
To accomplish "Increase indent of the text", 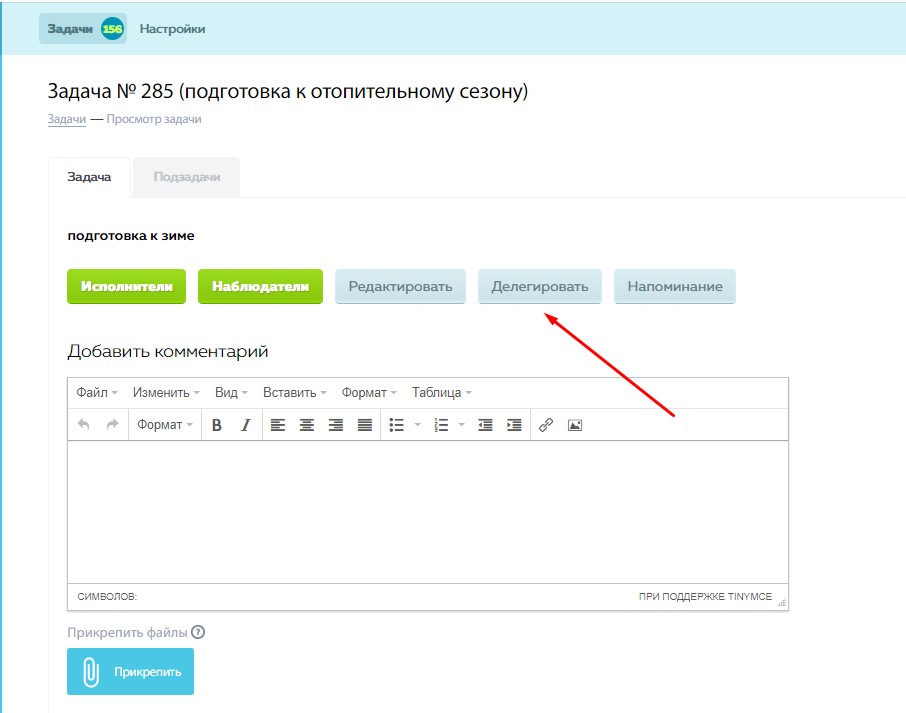I will (x=514, y=425).
